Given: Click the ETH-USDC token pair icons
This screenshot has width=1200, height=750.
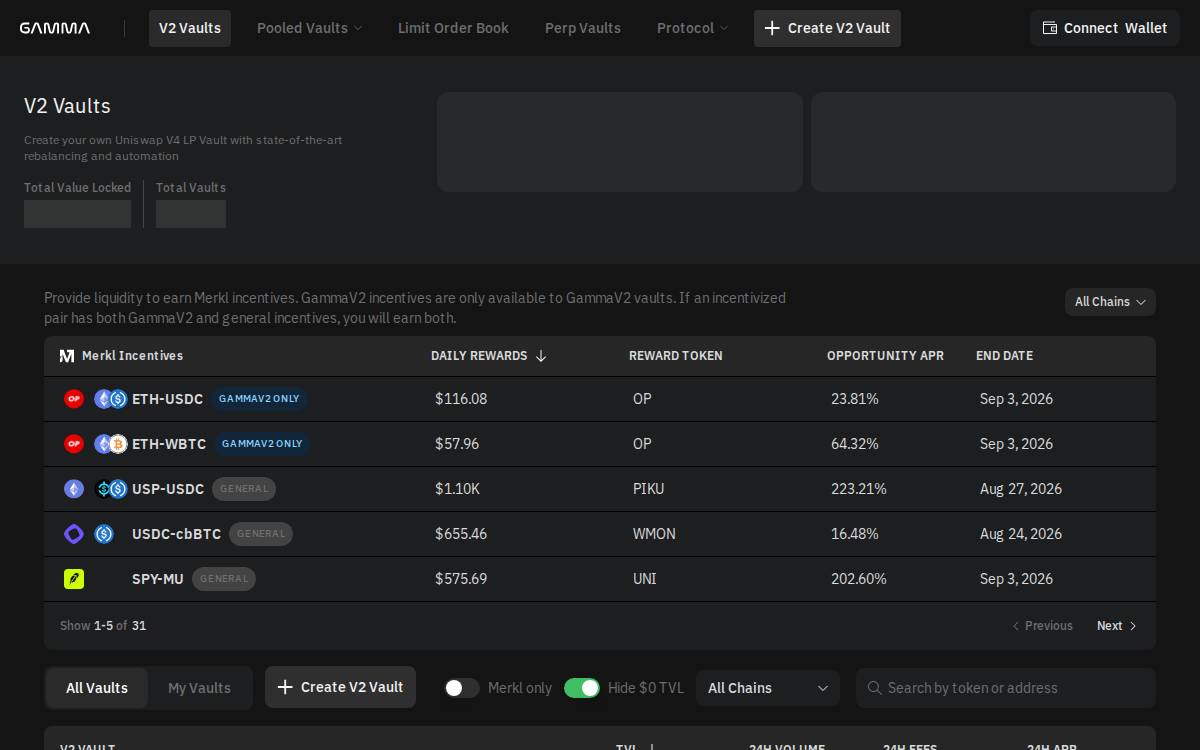Looking at the screenshot, I should (x=111, y=399).
